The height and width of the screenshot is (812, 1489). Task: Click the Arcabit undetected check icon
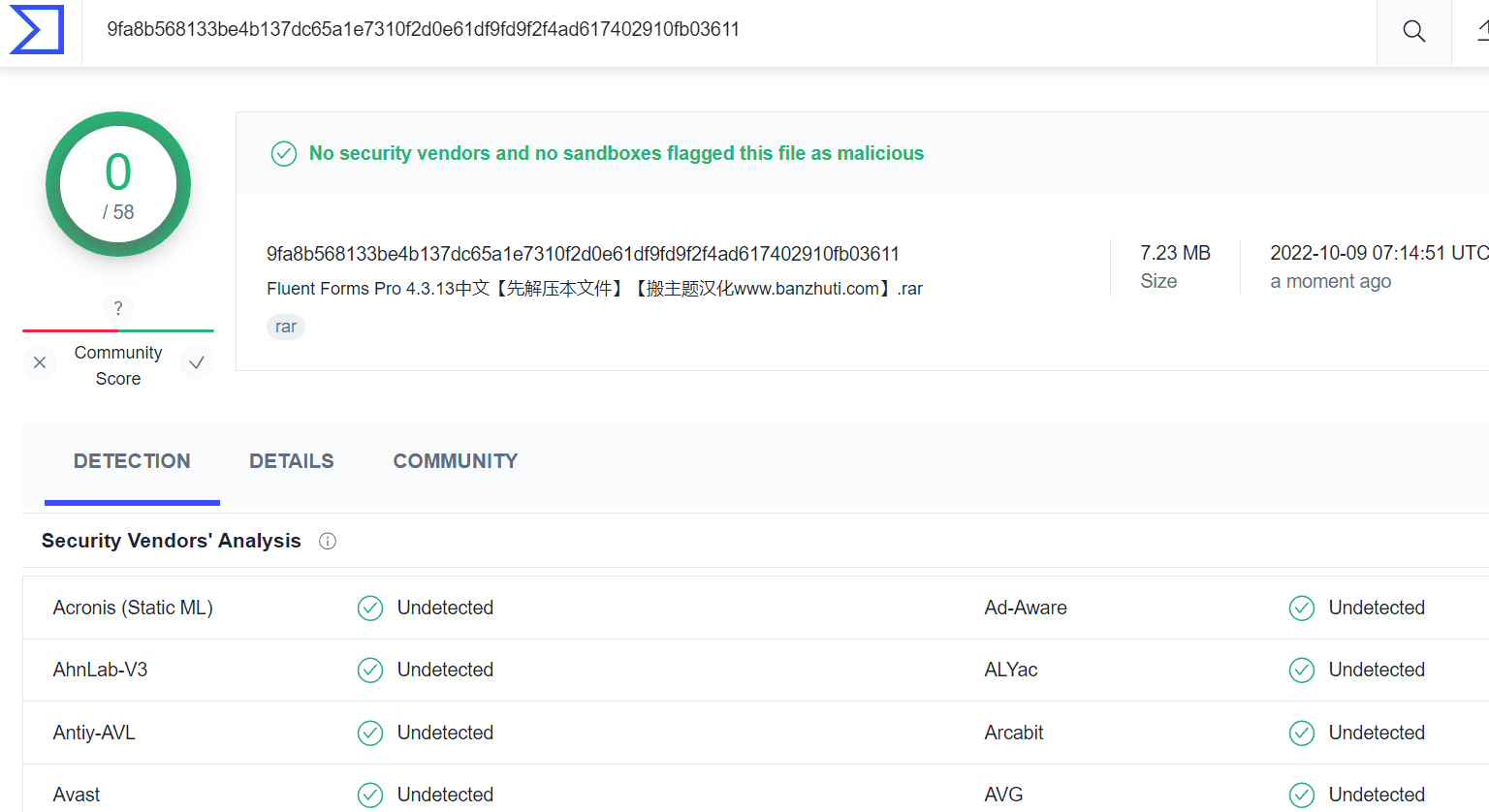1302,733
